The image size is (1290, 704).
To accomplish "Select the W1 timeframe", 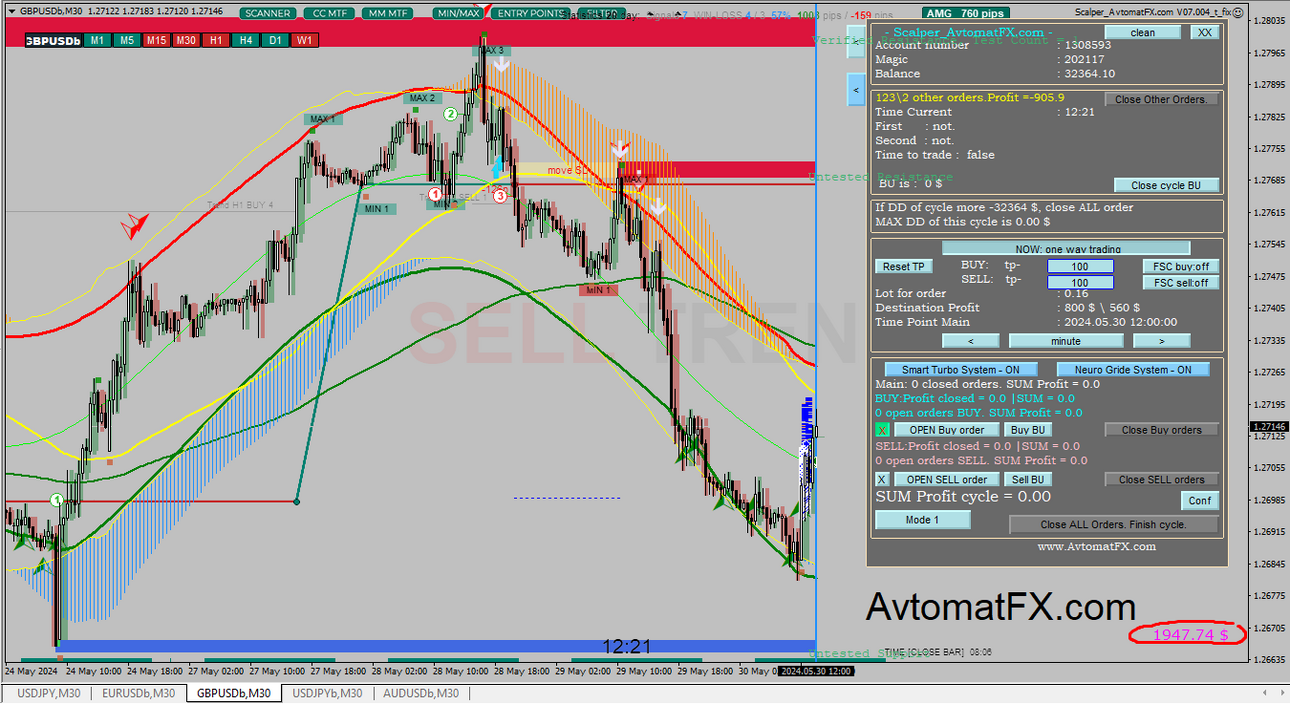I will coord(305,40).
